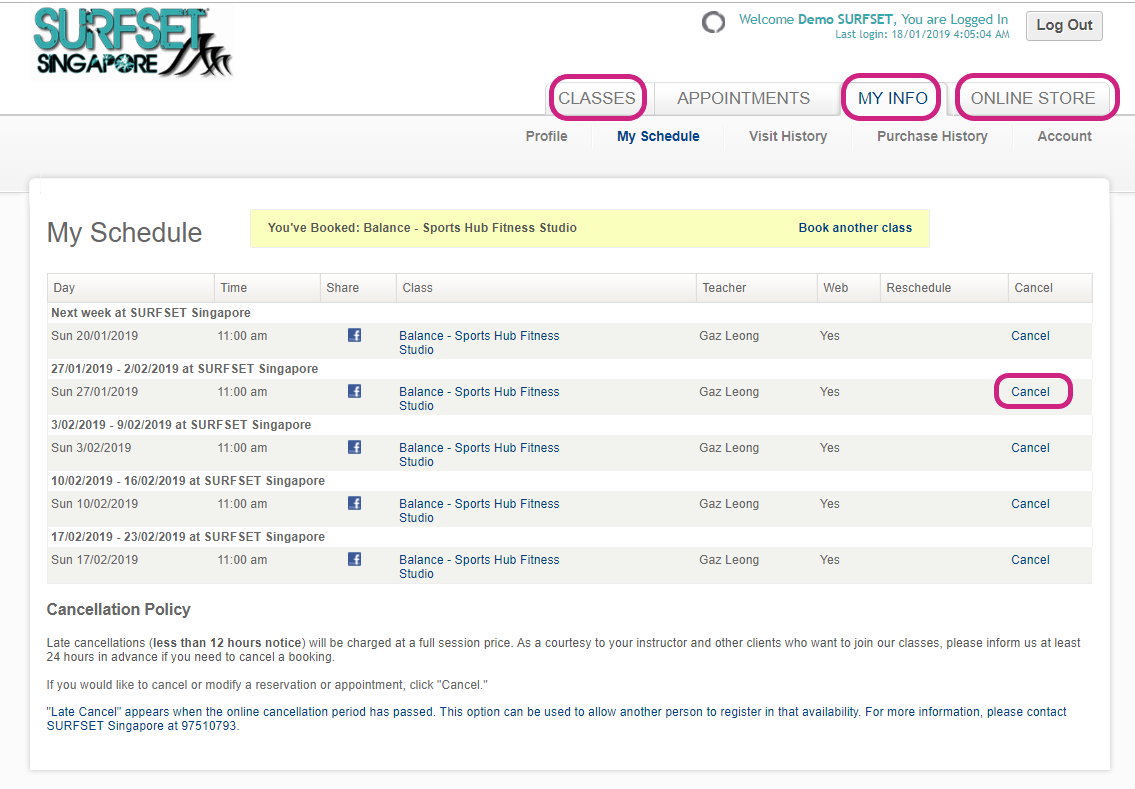Click the 'Sun 17/02/2019' date cell
Screen dimensions: 1135x789
(94, 560)
